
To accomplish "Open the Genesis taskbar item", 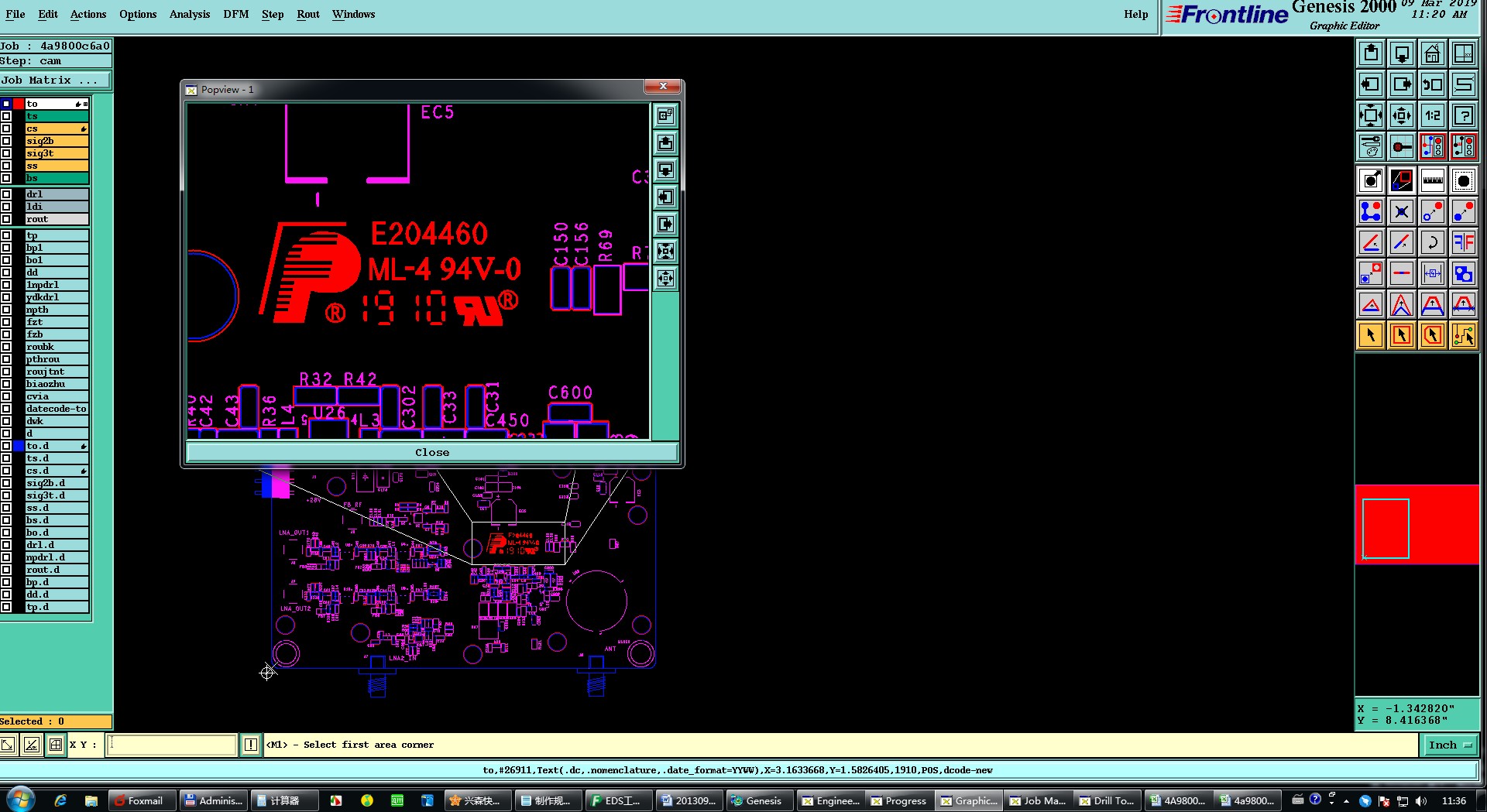I will point(760,800).
